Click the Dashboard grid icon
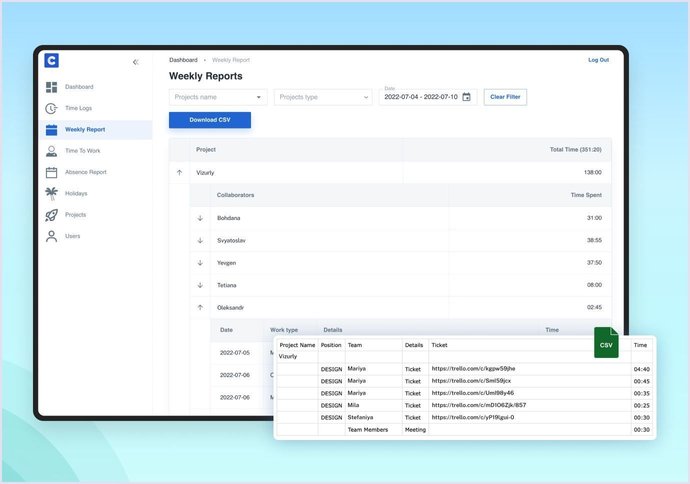This screenshot has width=690, height=484. tap(51, 87)
